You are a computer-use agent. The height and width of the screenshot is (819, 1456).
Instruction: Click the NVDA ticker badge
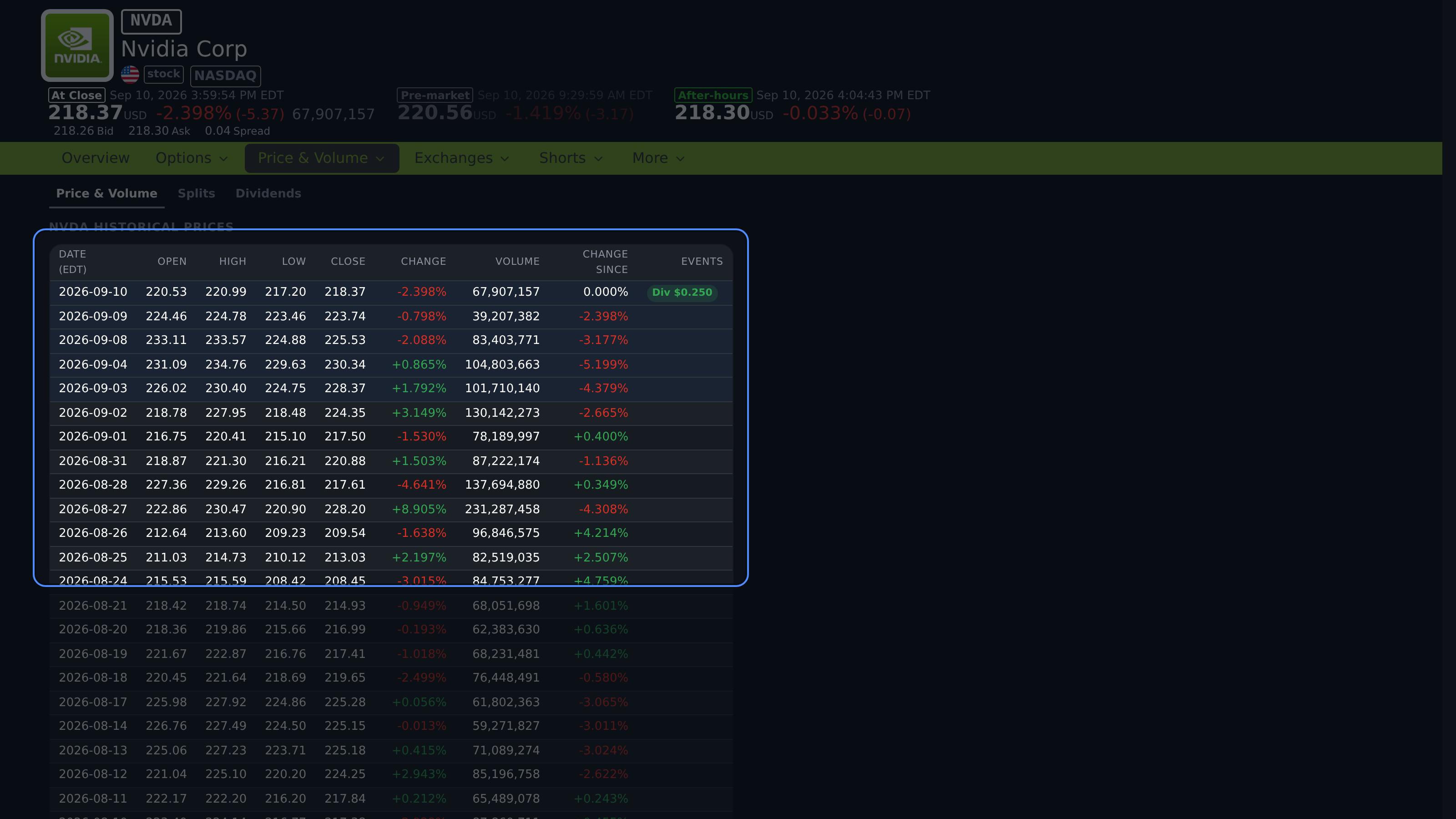tap(151, 21)
